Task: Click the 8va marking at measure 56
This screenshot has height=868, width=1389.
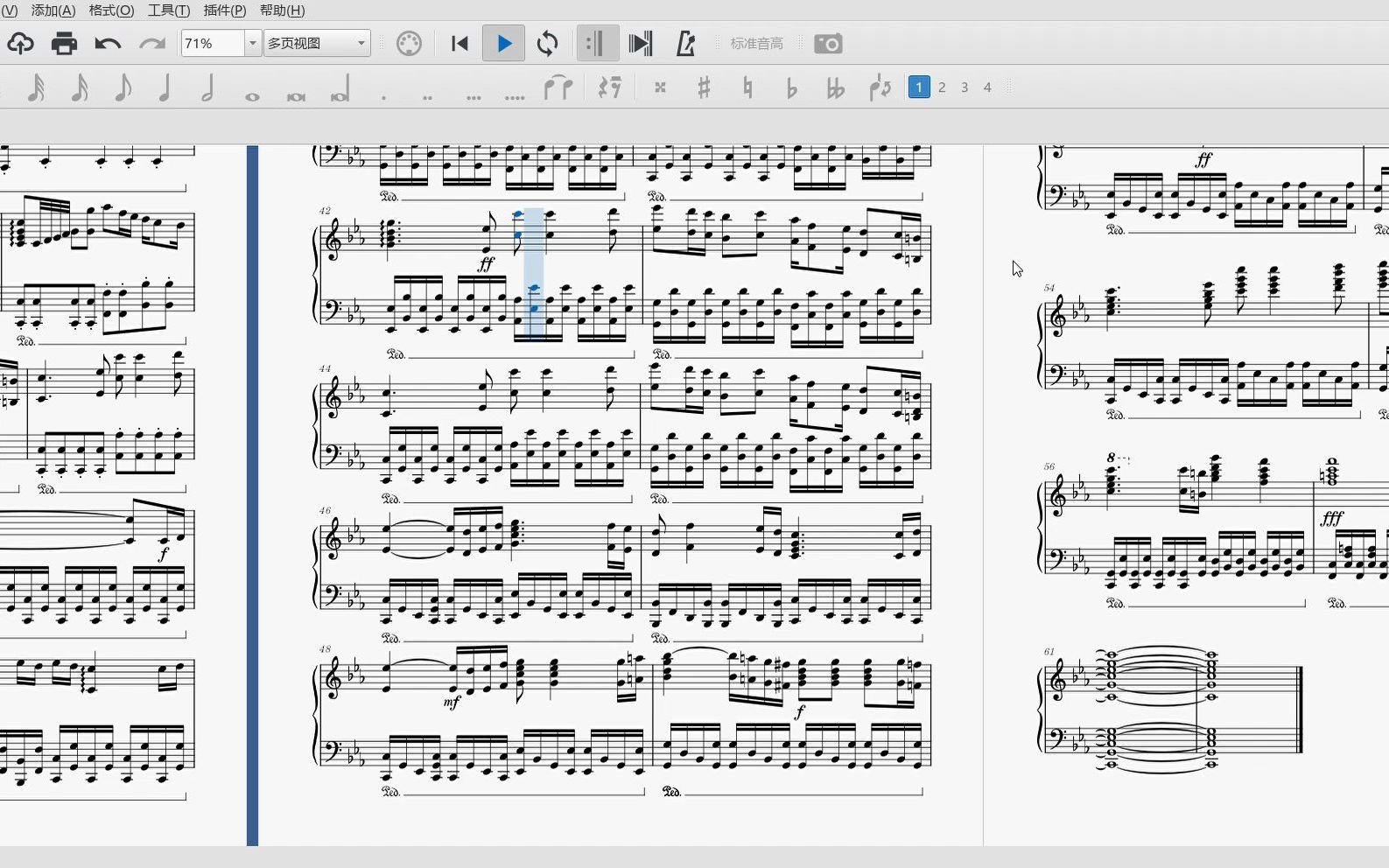Action: pyautogui.click(x=1116, y=458)
